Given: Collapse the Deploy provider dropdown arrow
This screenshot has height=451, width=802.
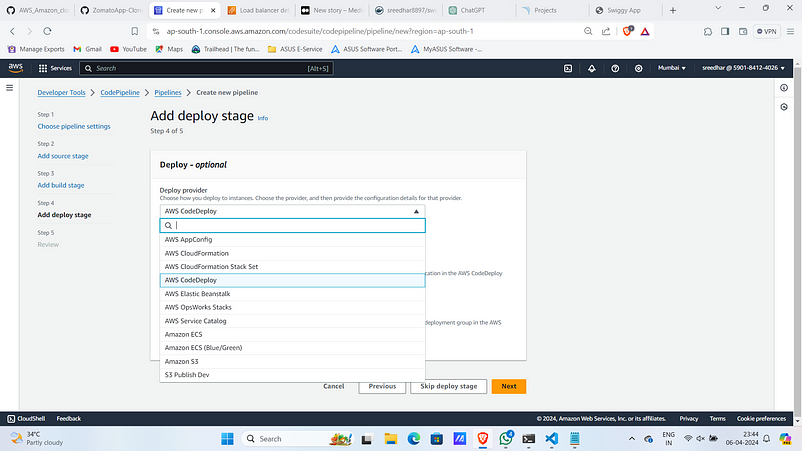Looking at the screenshot, I should 416,211.
